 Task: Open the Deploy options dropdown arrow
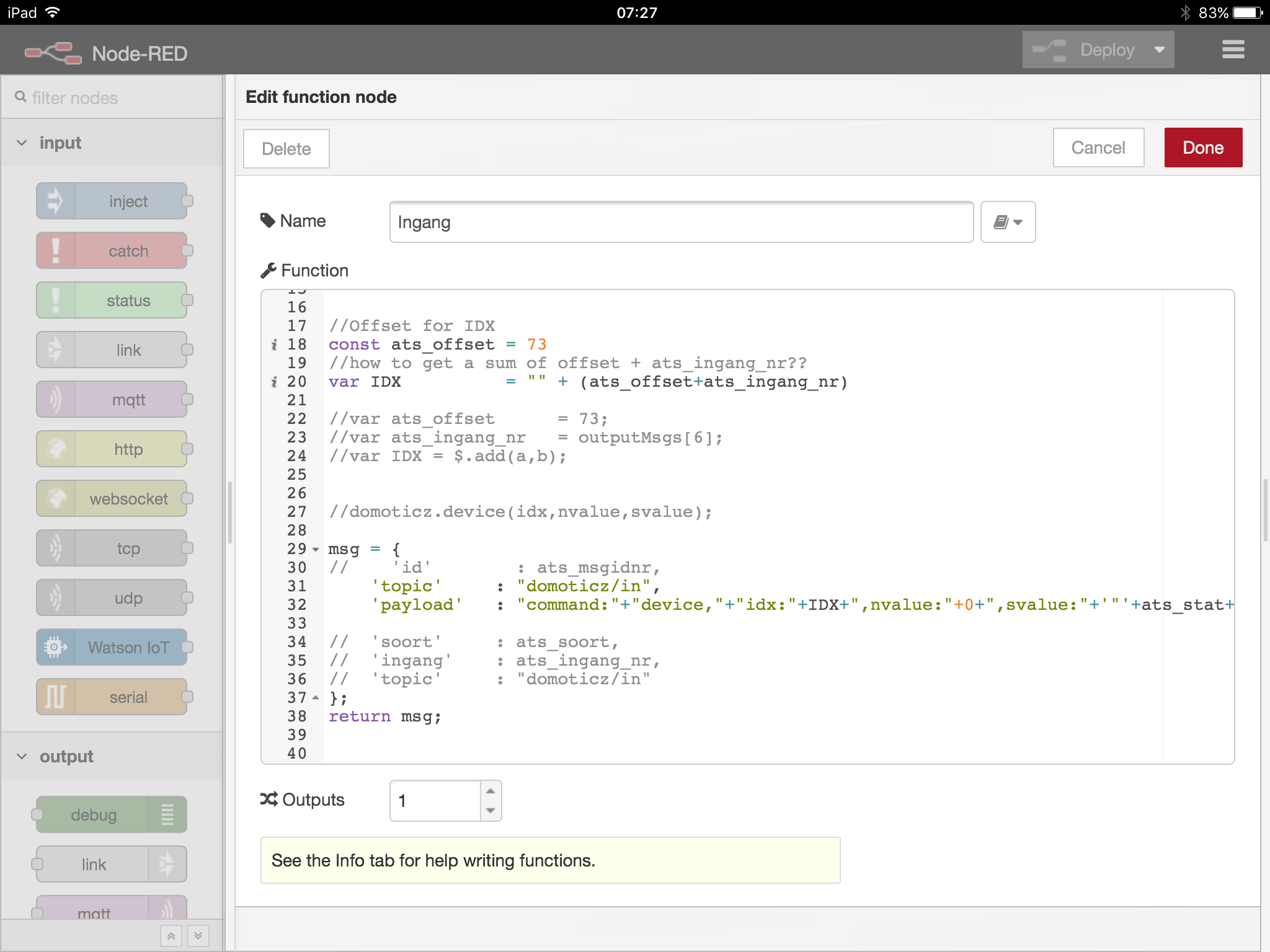tap(1160, 50)
